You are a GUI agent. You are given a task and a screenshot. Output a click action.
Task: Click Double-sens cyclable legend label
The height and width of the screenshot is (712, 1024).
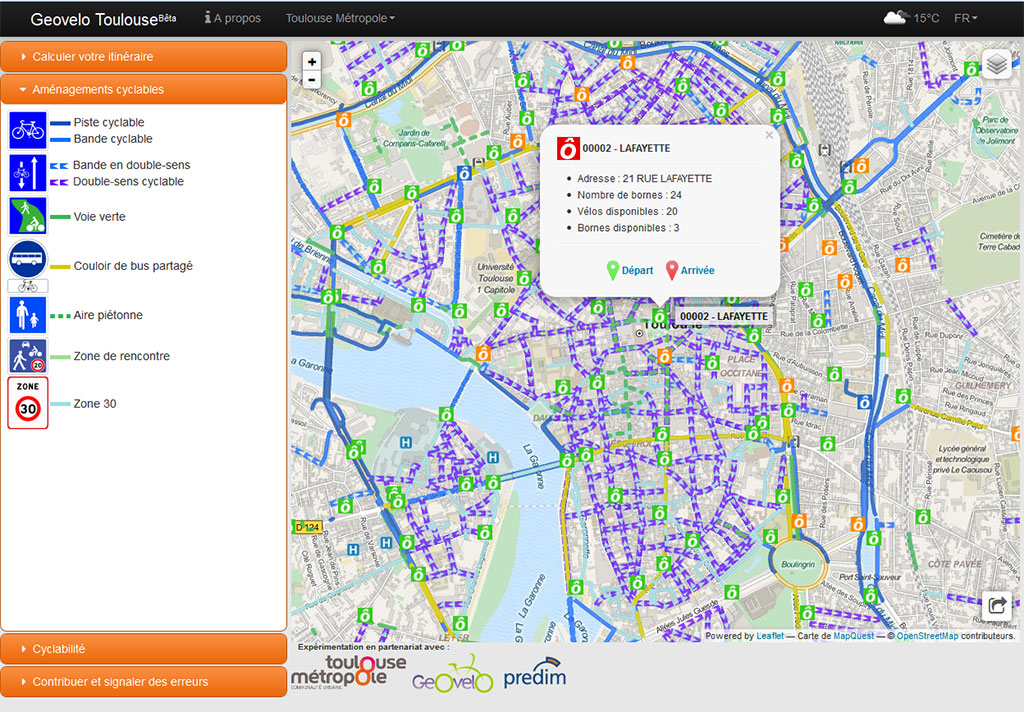(128, 181)
